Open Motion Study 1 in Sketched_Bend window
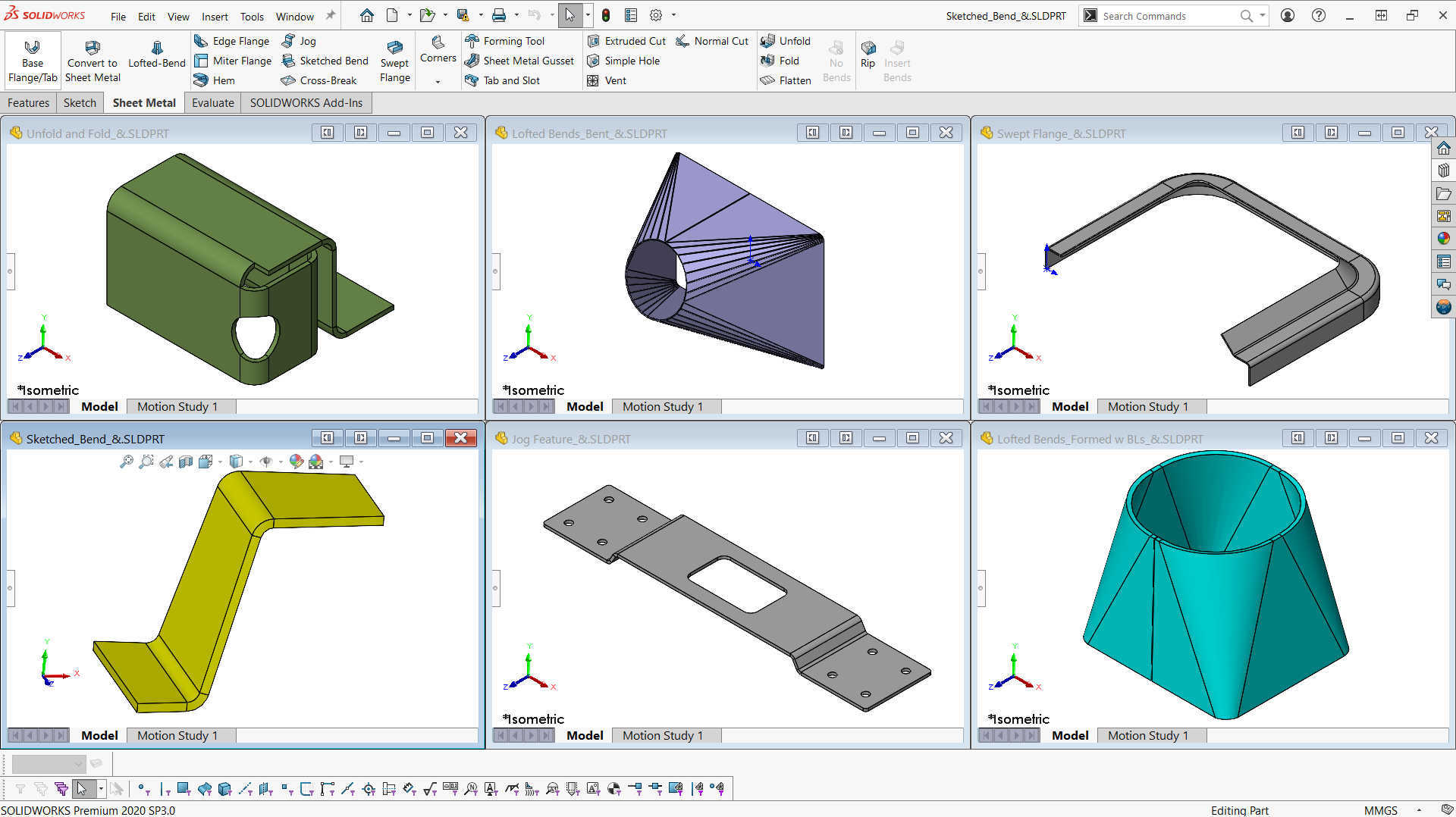Image resolution: width=1456 pixels, height=817 pixels. point(177,735)
